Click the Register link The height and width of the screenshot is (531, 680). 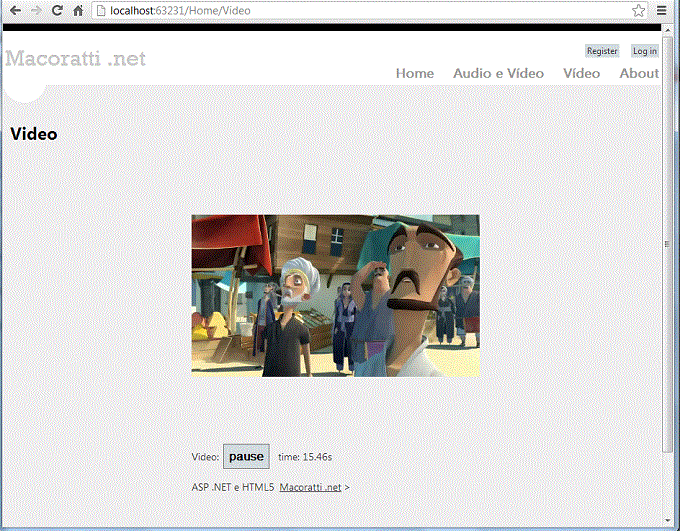click(x=602, y=51)
